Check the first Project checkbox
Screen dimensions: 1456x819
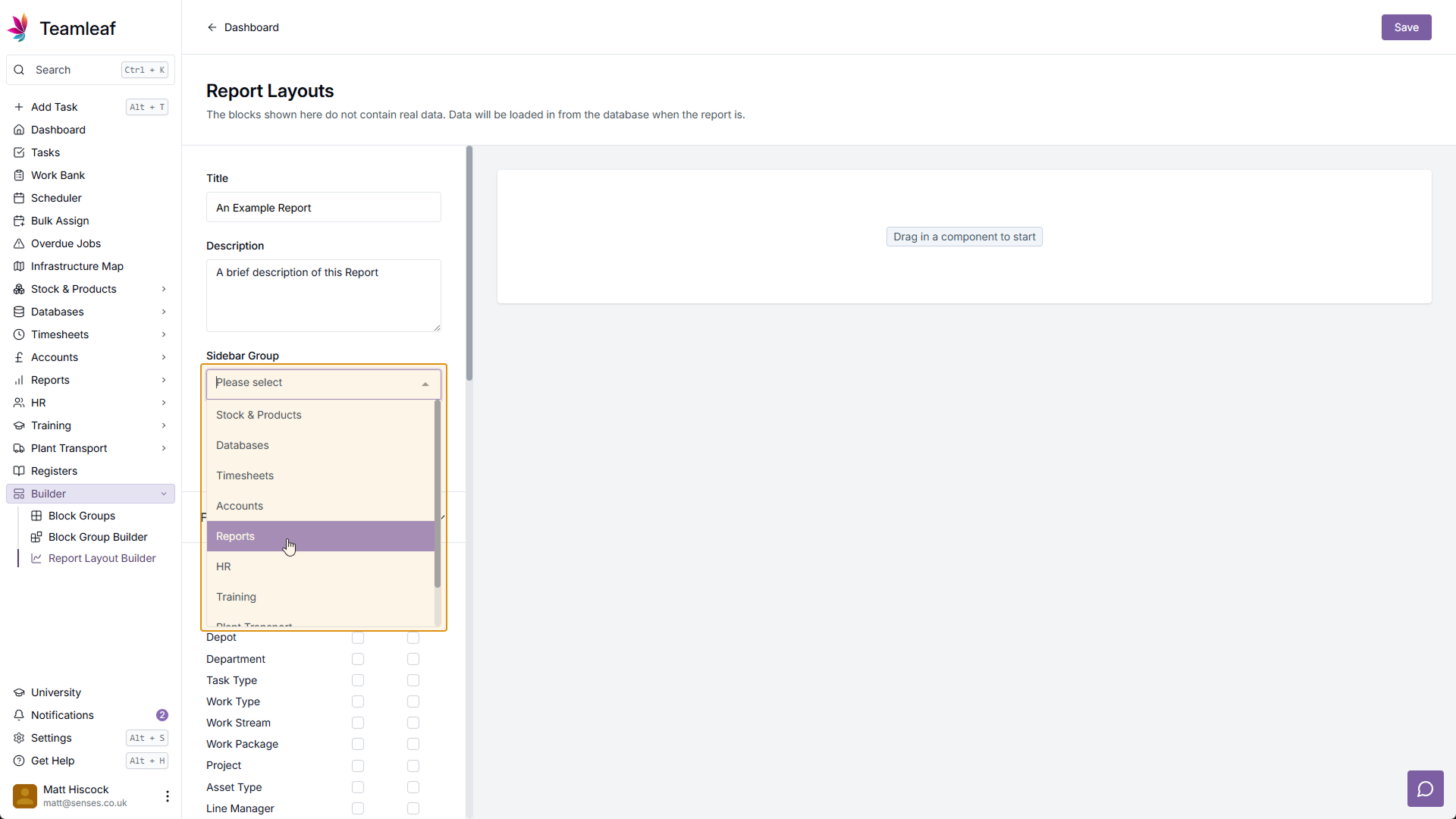click(x=358, y=766)
